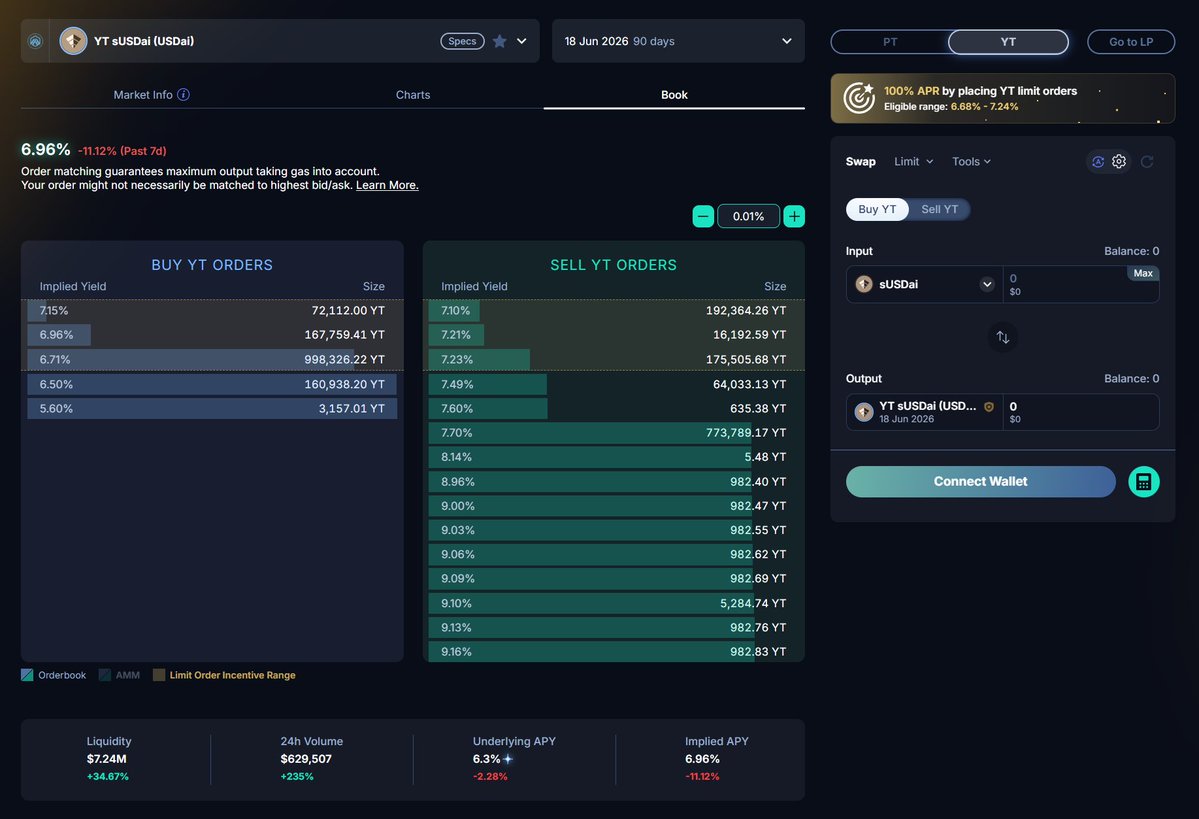This screenshot has height=819, width=1199.
Task: Click the output amount field
Action: pos(1080,412)
